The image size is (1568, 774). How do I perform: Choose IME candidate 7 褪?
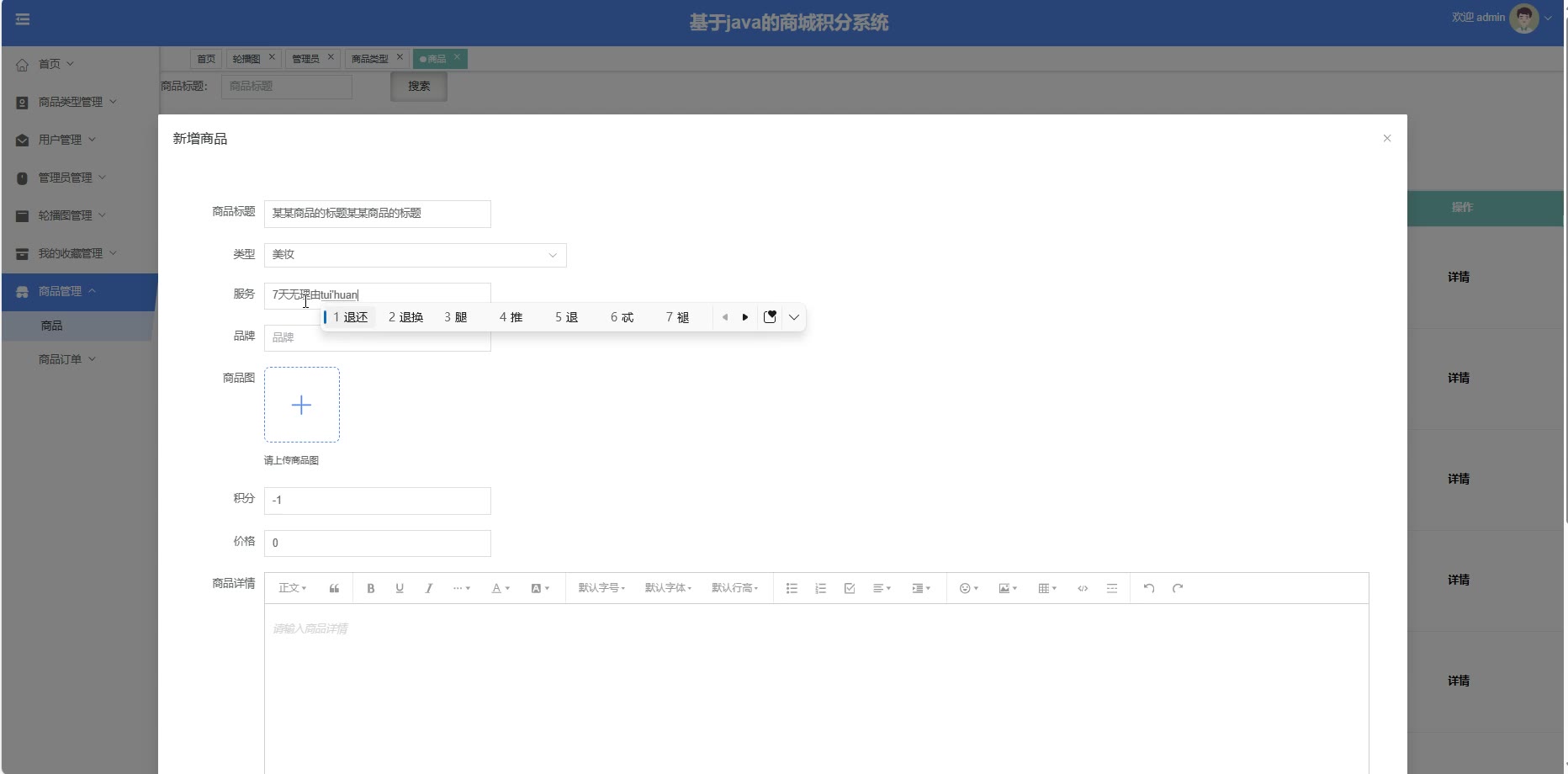677,317
